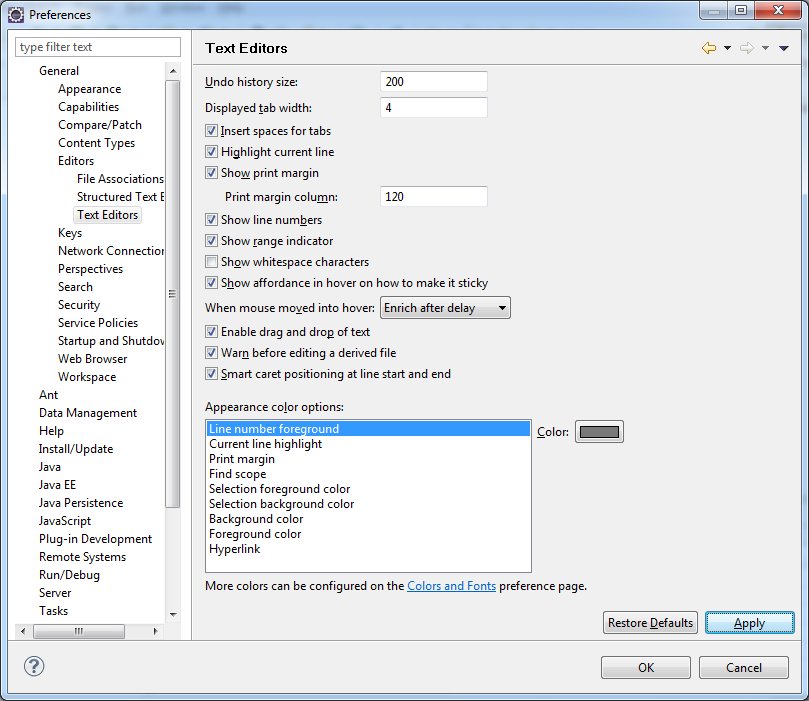Select Foreground color option in list
Viewport: 809px width, 701px height.
pyautogui.click(x=368, y=534)
